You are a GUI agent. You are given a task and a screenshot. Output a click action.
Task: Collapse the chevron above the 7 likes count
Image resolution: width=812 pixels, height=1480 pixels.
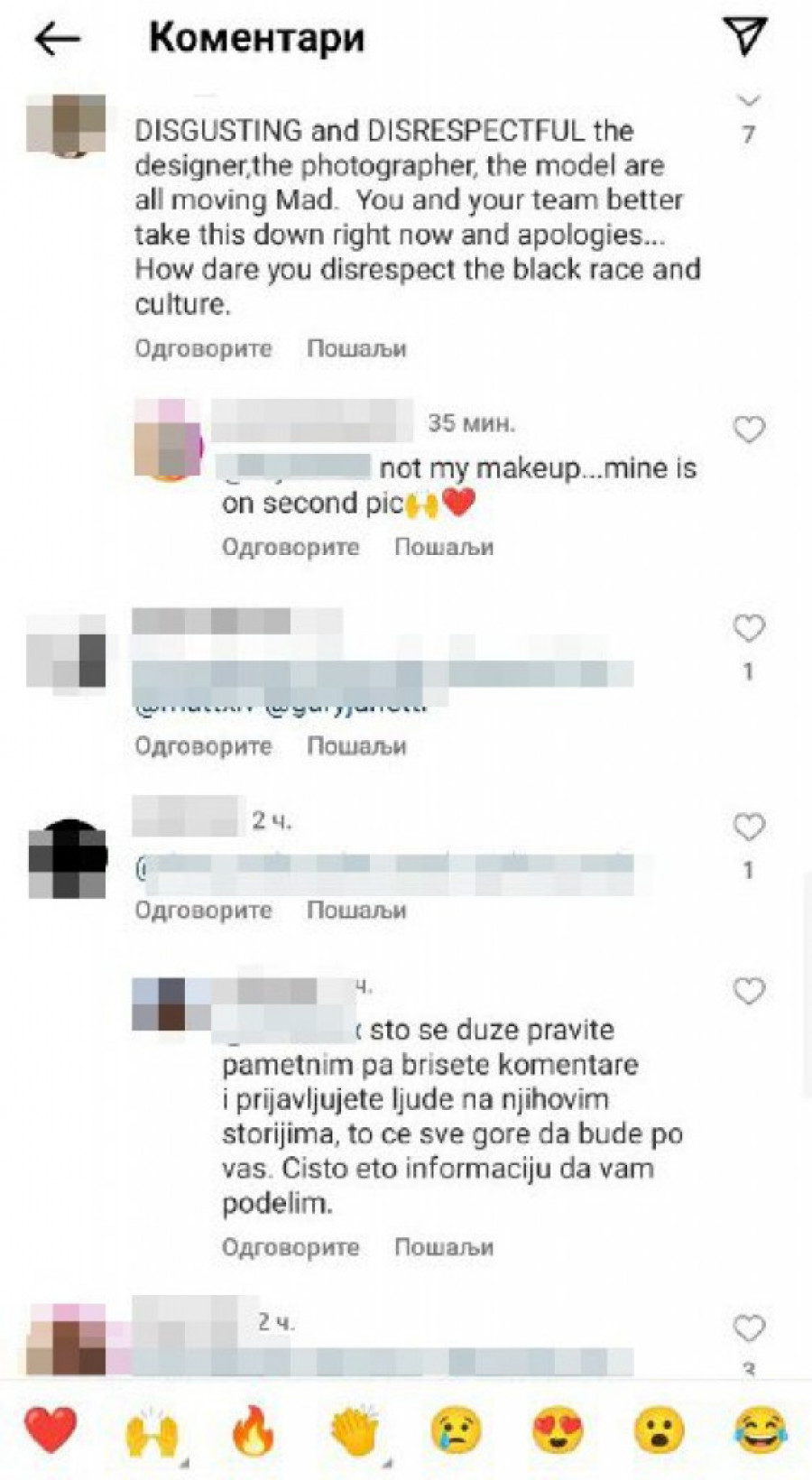click(750, 99)
